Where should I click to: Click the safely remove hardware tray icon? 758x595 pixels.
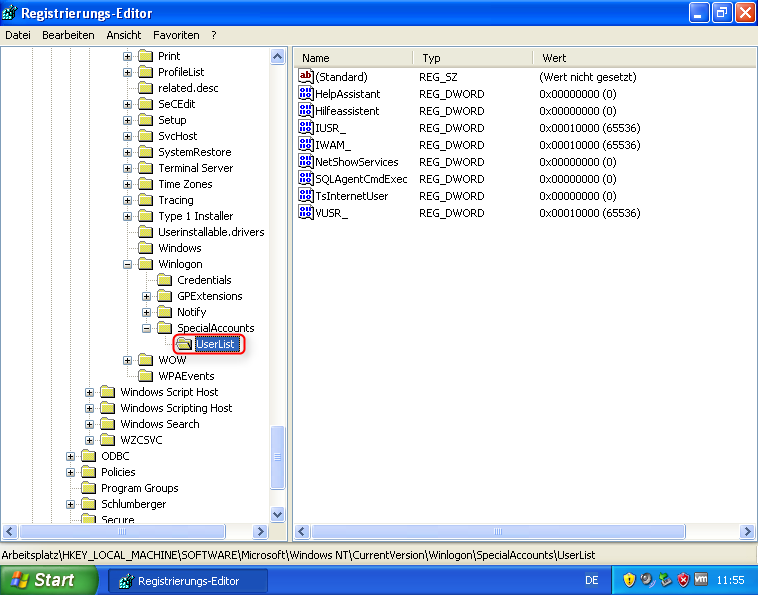(666, 580)
